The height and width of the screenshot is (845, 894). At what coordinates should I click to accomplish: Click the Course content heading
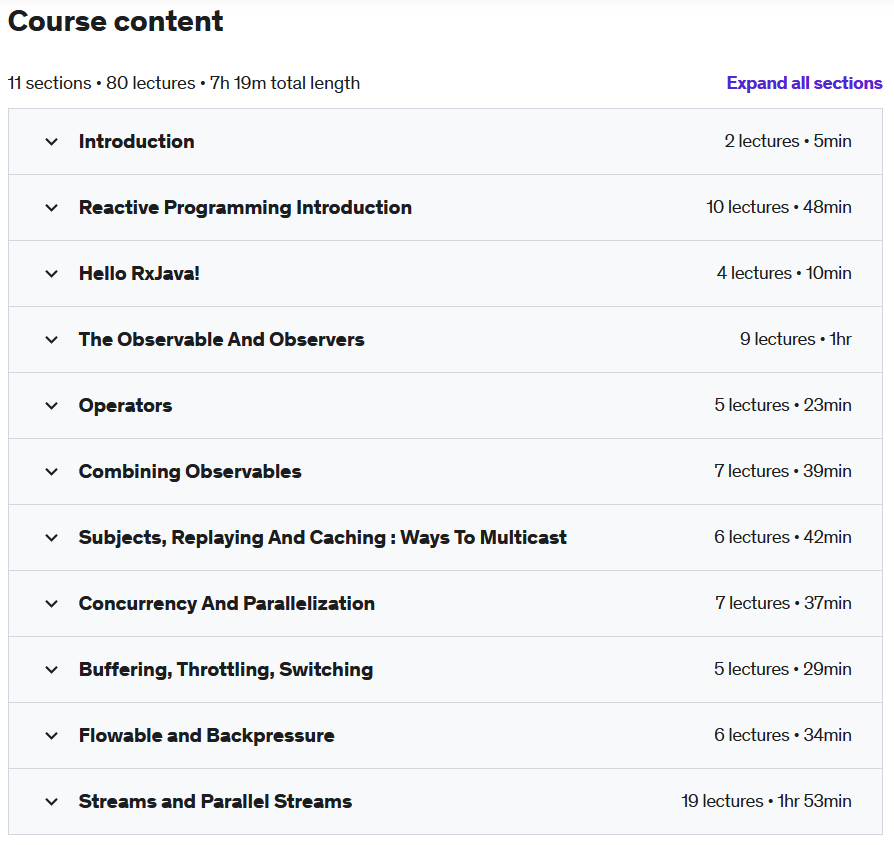(115, 22)
